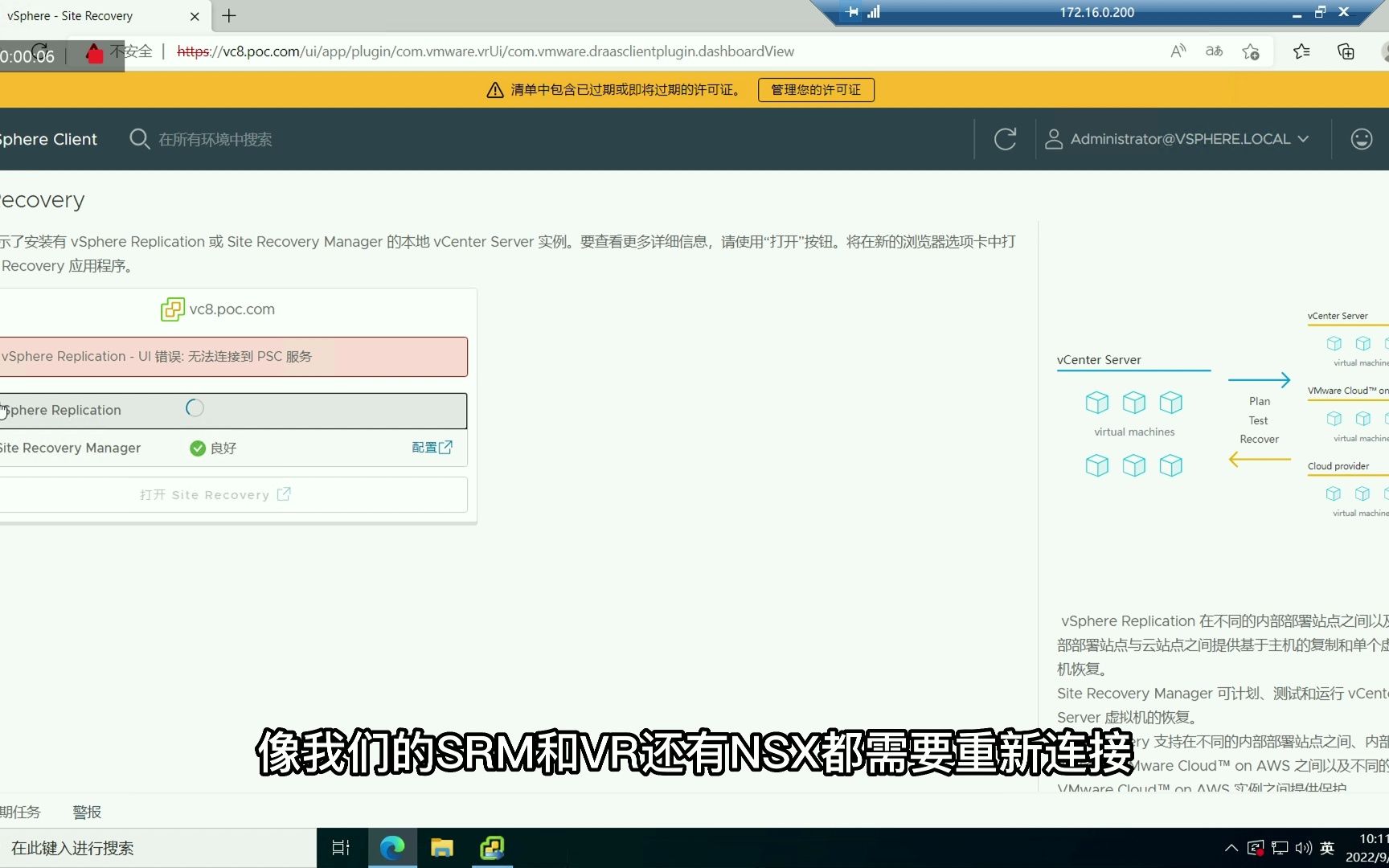Click the vSphere Client title
1389x868 pixels.
48,139
